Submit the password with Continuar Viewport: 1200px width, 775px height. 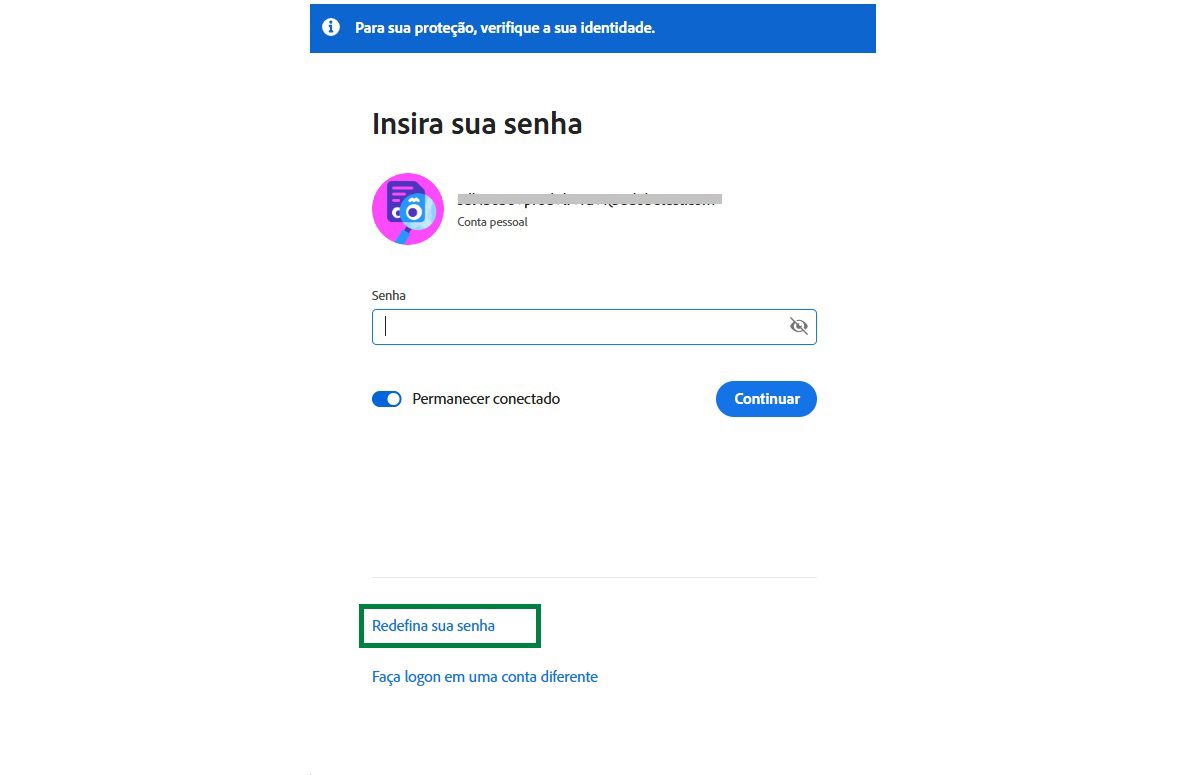[766, 399]
